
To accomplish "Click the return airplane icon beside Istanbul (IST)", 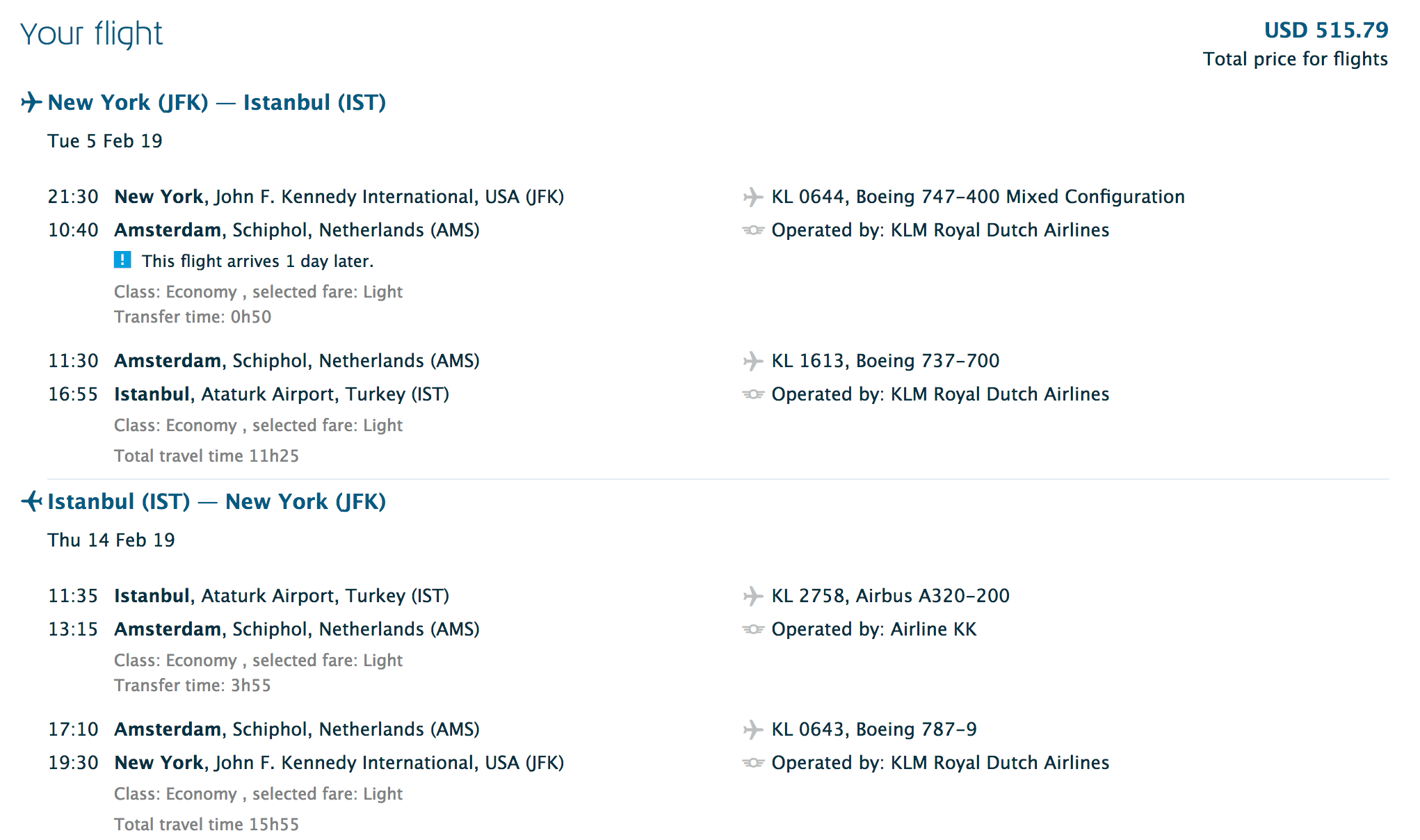I will [x=31, y=501].
